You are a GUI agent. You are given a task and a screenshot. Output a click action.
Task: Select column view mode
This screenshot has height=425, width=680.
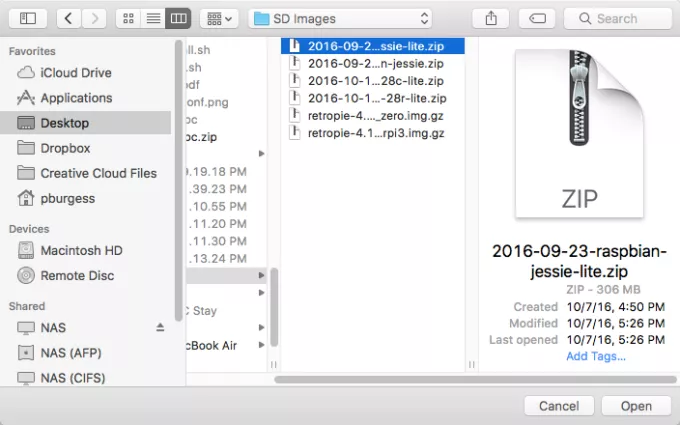[178, 18]
